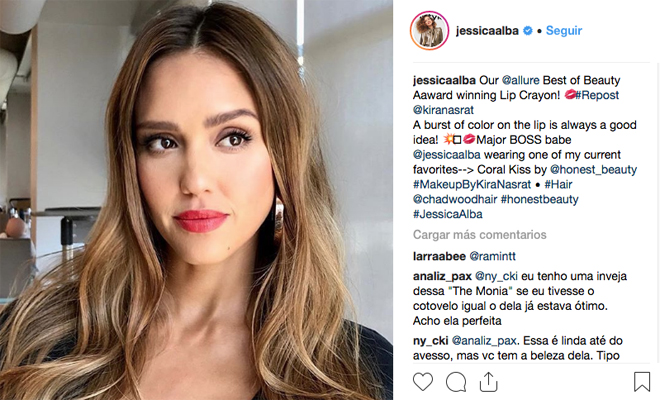Open commenter larraabee's profile

coord(439,256)
